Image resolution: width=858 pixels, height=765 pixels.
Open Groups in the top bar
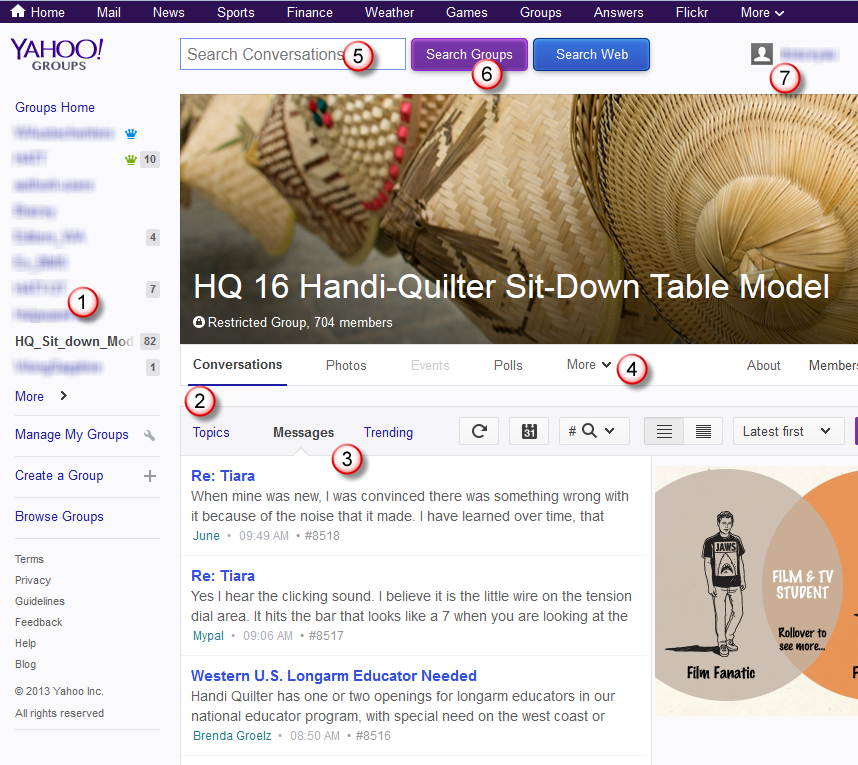point(540,12)
